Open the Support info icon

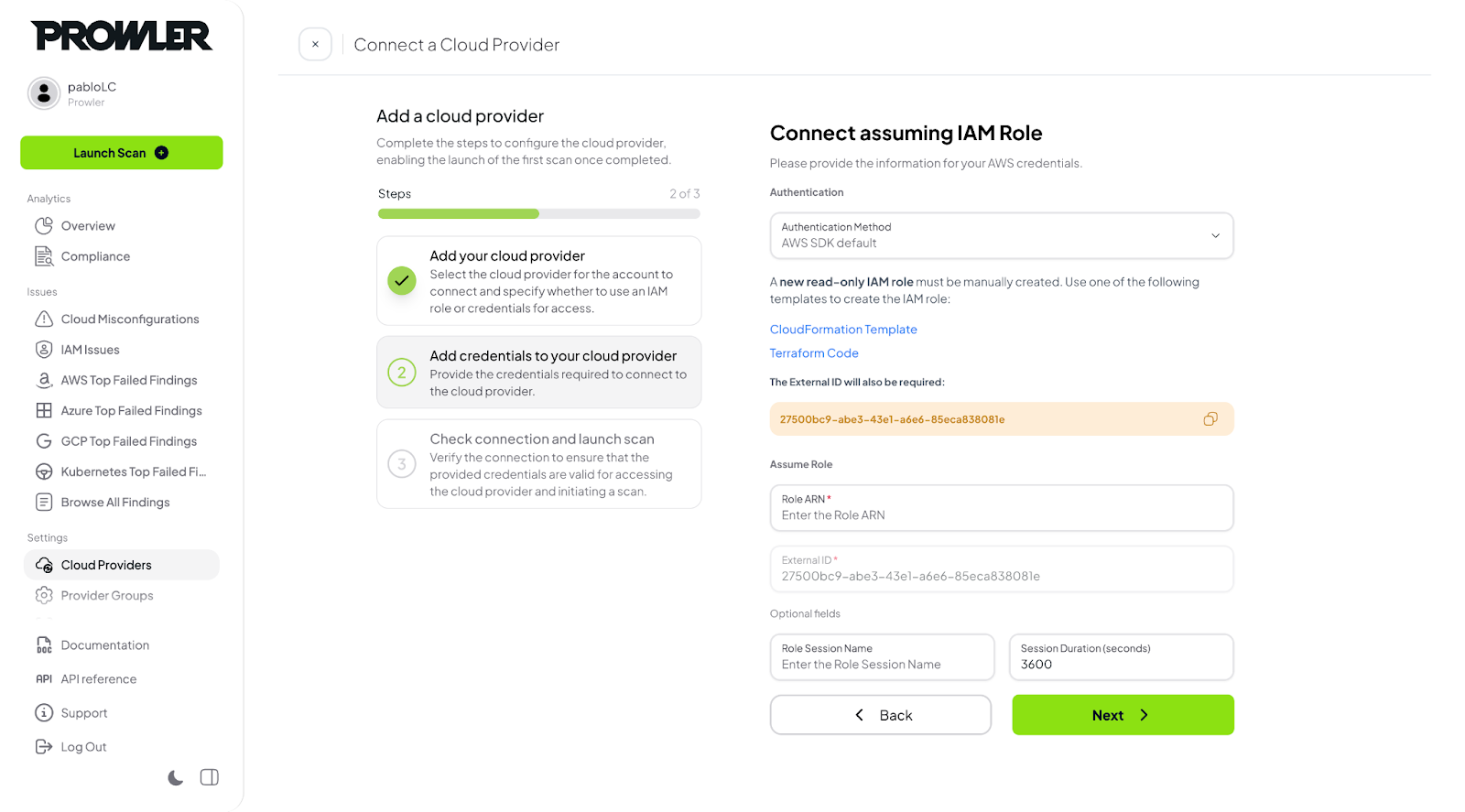pos(44,712)
